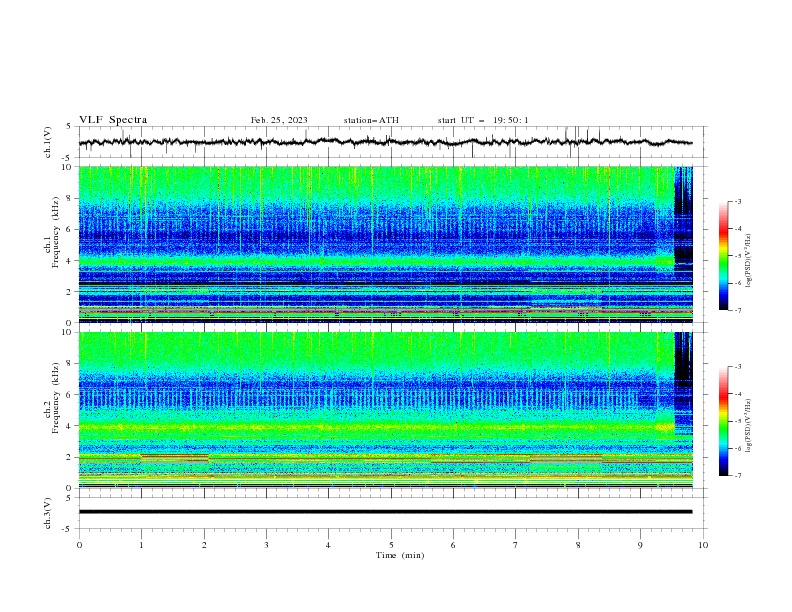Click the "station=ATH" label

(x=371, y=120)
